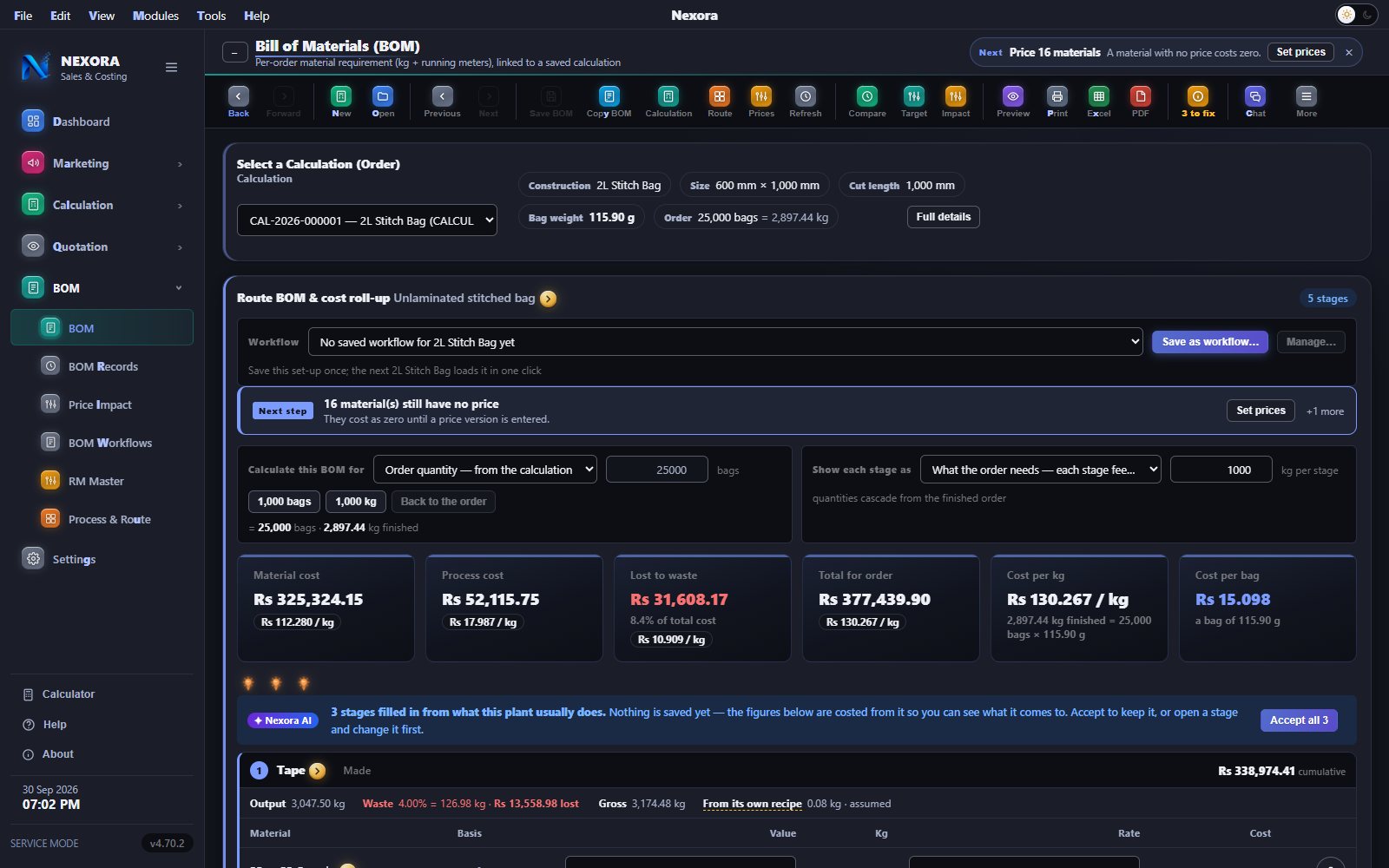The width and height of the screenshot is (1389, 868).
Task: Click 'From its own recipe' underlined text
Action: coord(752,804)
